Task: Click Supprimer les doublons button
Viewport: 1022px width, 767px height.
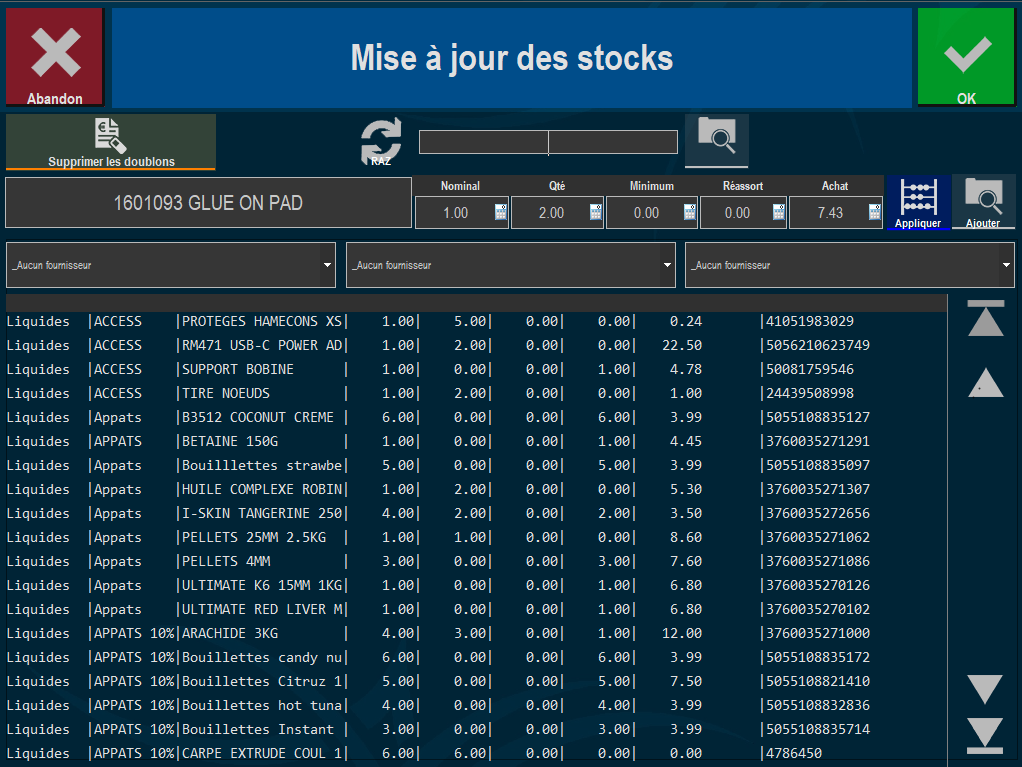Action: pos(111,142)
